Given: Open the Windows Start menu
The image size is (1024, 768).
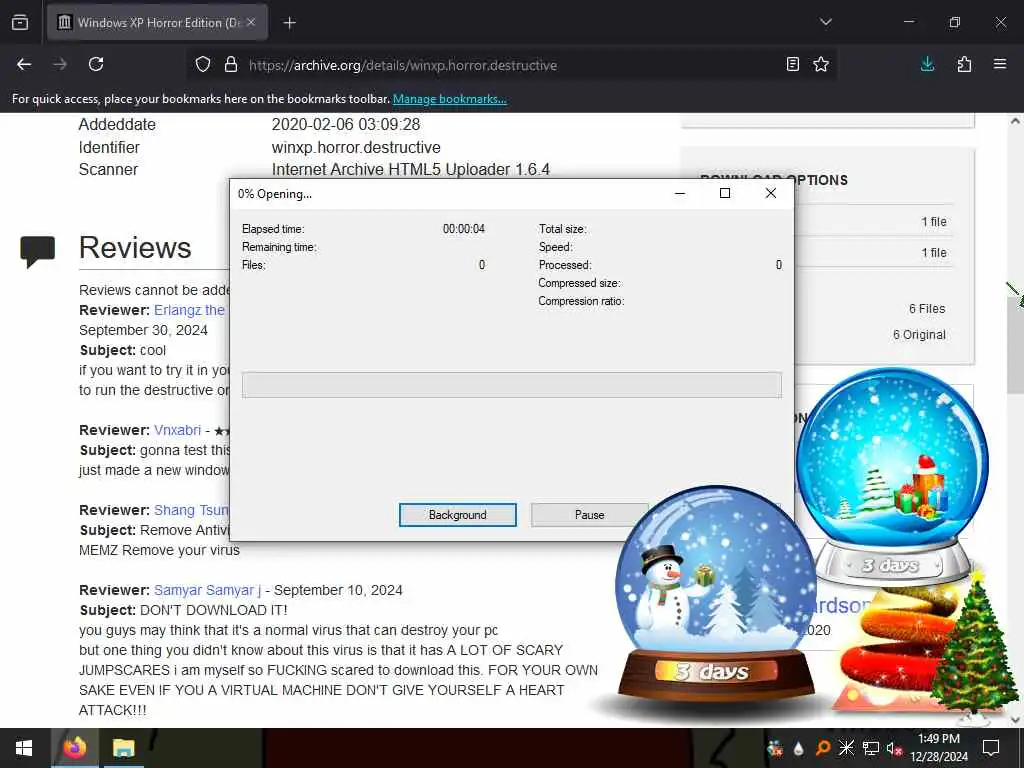Looking at the screenshot, I should [x=24, y=748].
